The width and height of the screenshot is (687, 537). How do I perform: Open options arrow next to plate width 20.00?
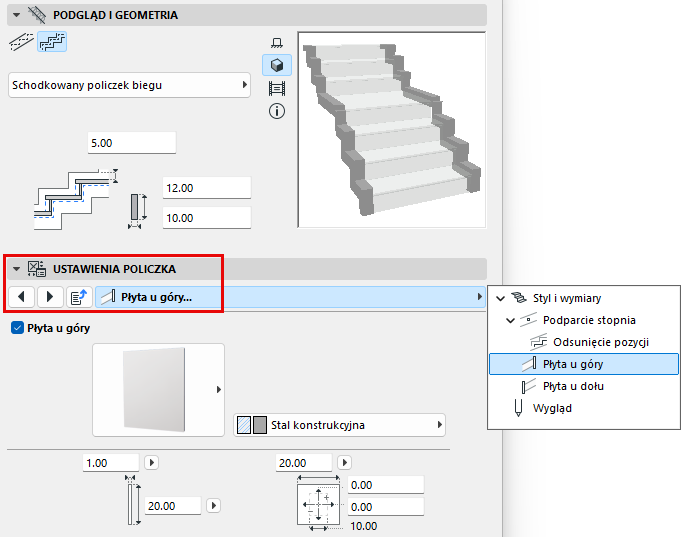344,463
